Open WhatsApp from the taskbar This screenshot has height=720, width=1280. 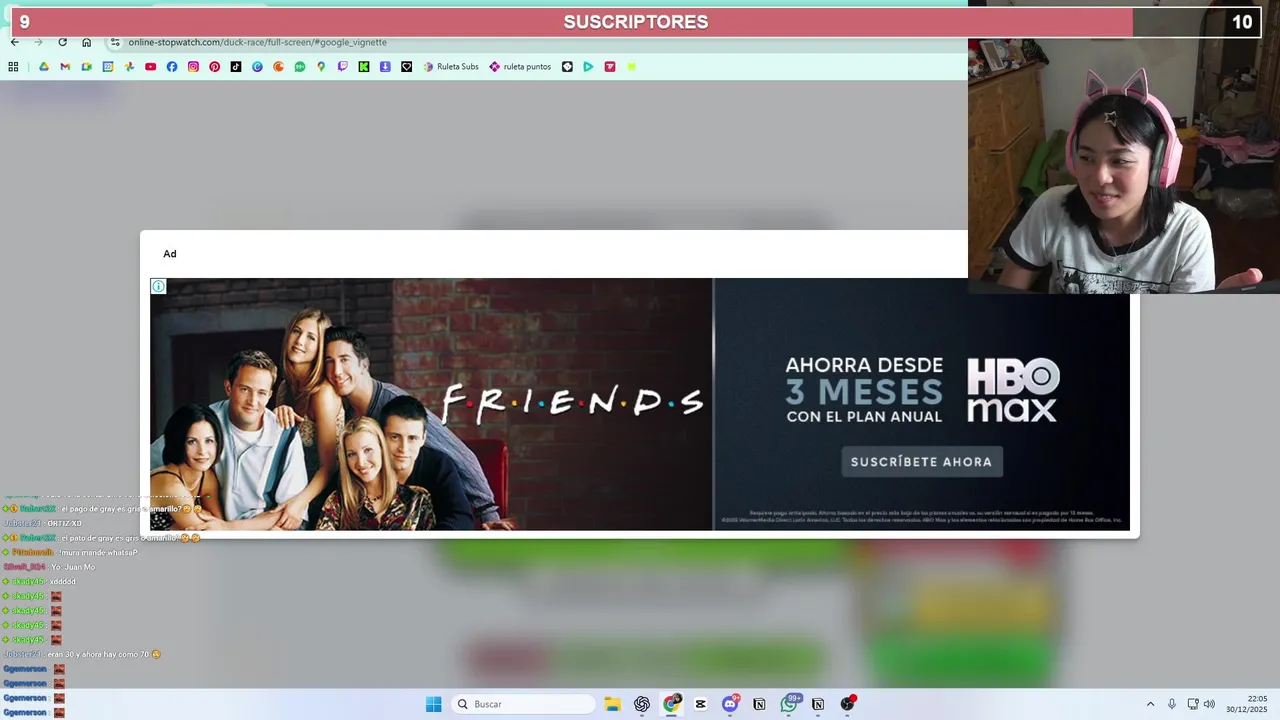[789, 704]
